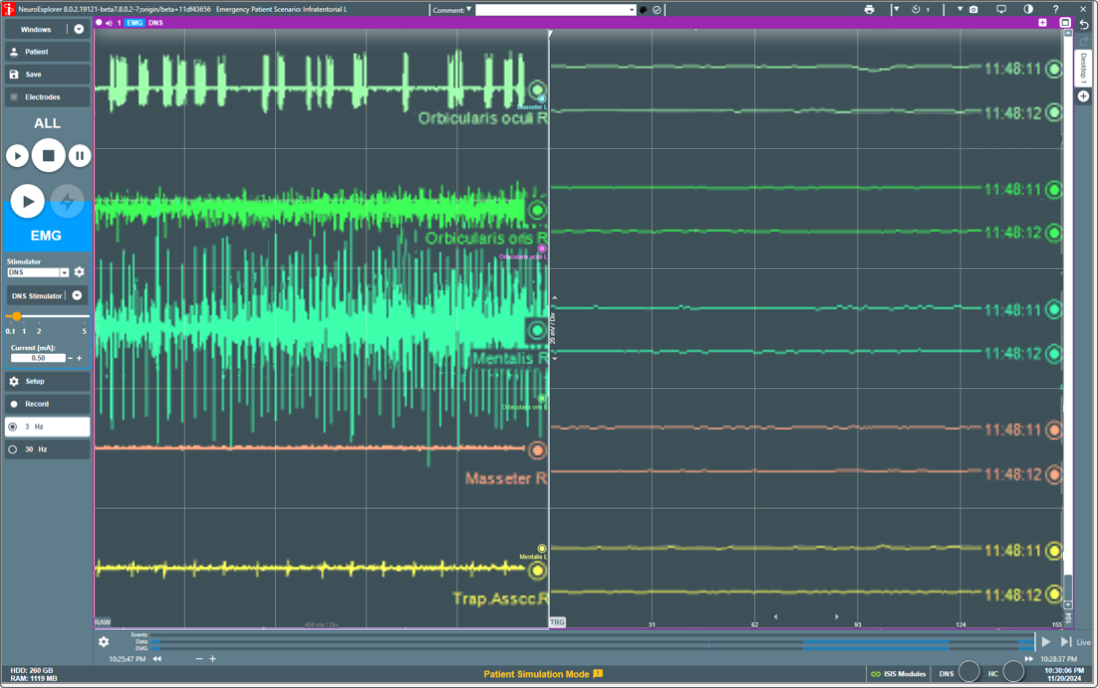Click the camera snapshot icon in the toolbar
This screenshot has width=1098, height=688.
tap(974, 9)
